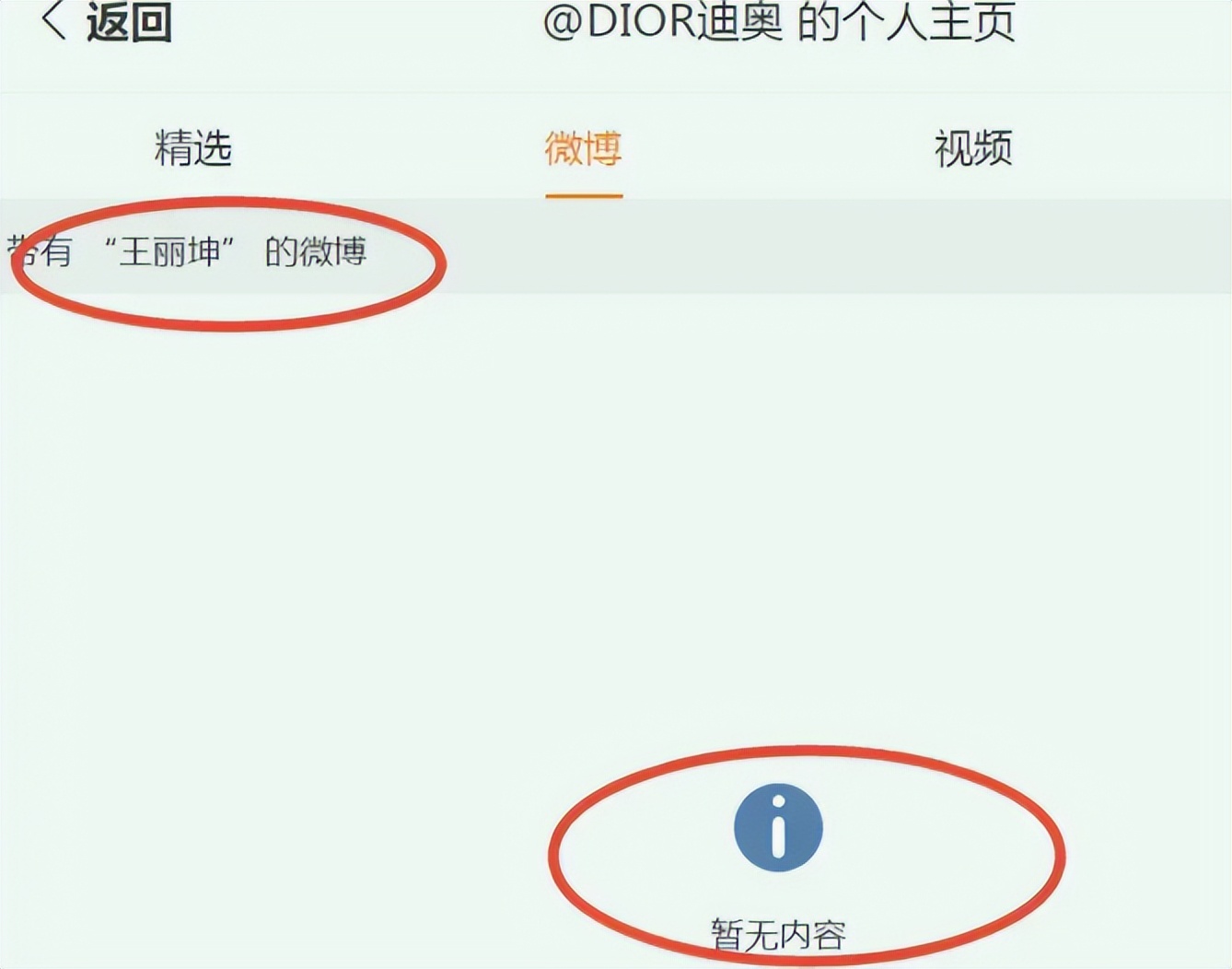
Task: Switch to the 精选 tab
Action: [192, 148]
